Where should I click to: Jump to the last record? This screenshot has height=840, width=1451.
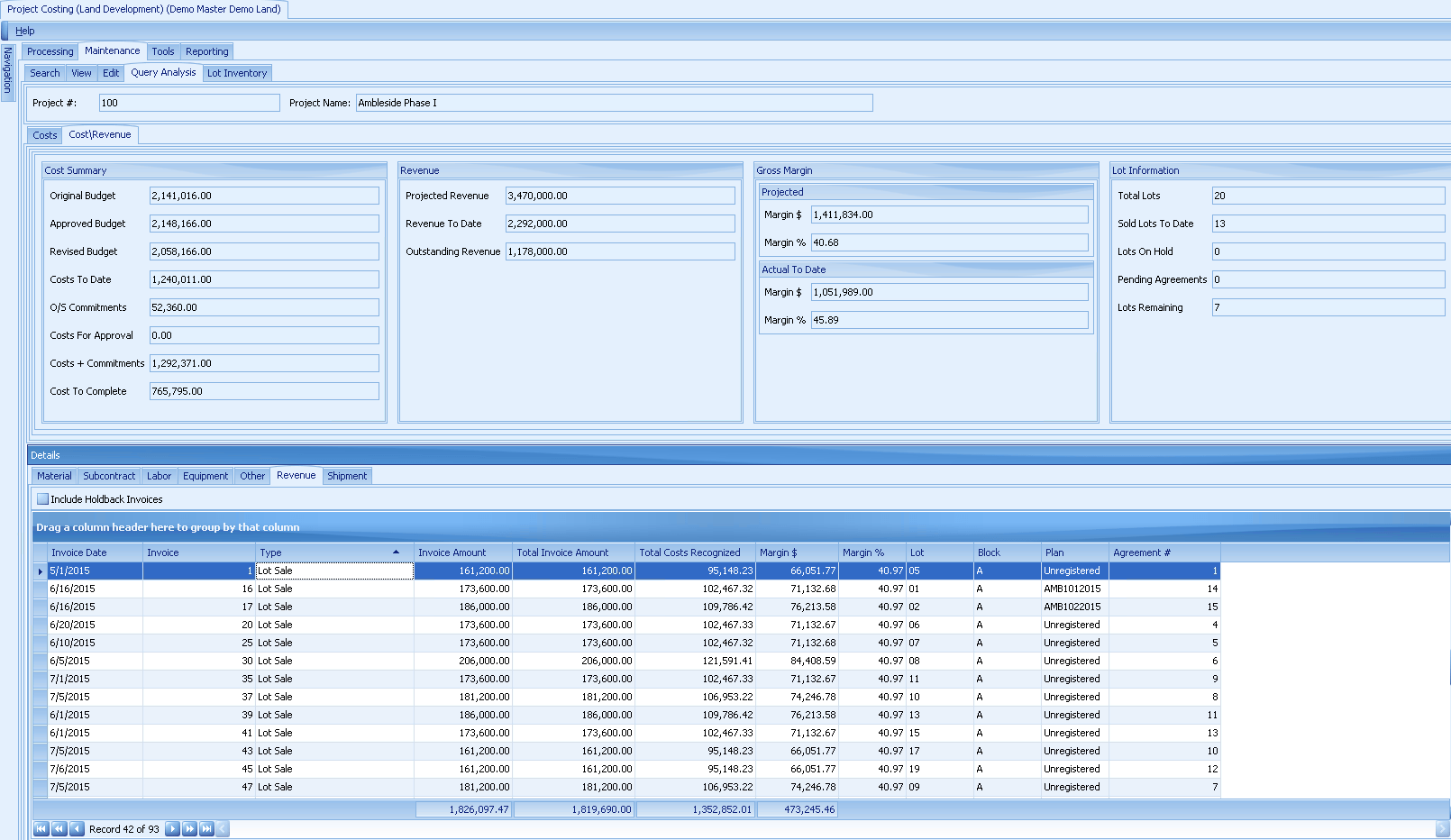[205, 828]
